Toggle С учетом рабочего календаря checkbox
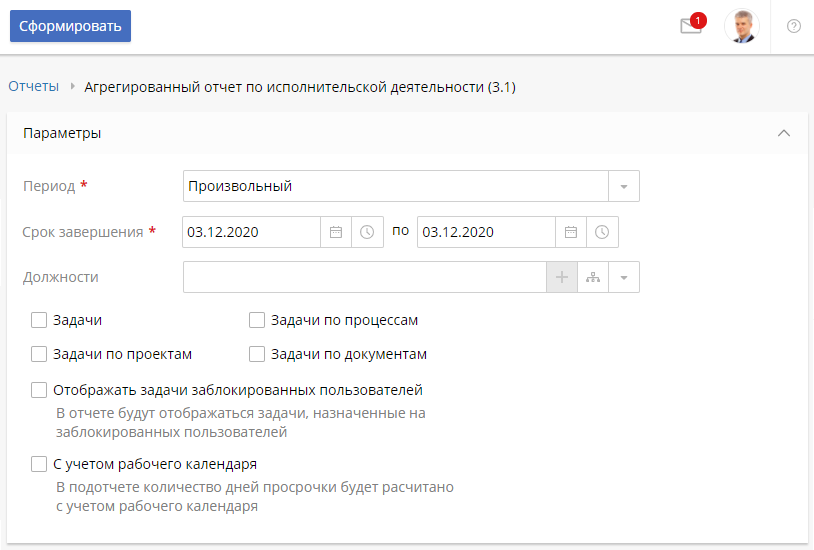 [x=39, y=464]
